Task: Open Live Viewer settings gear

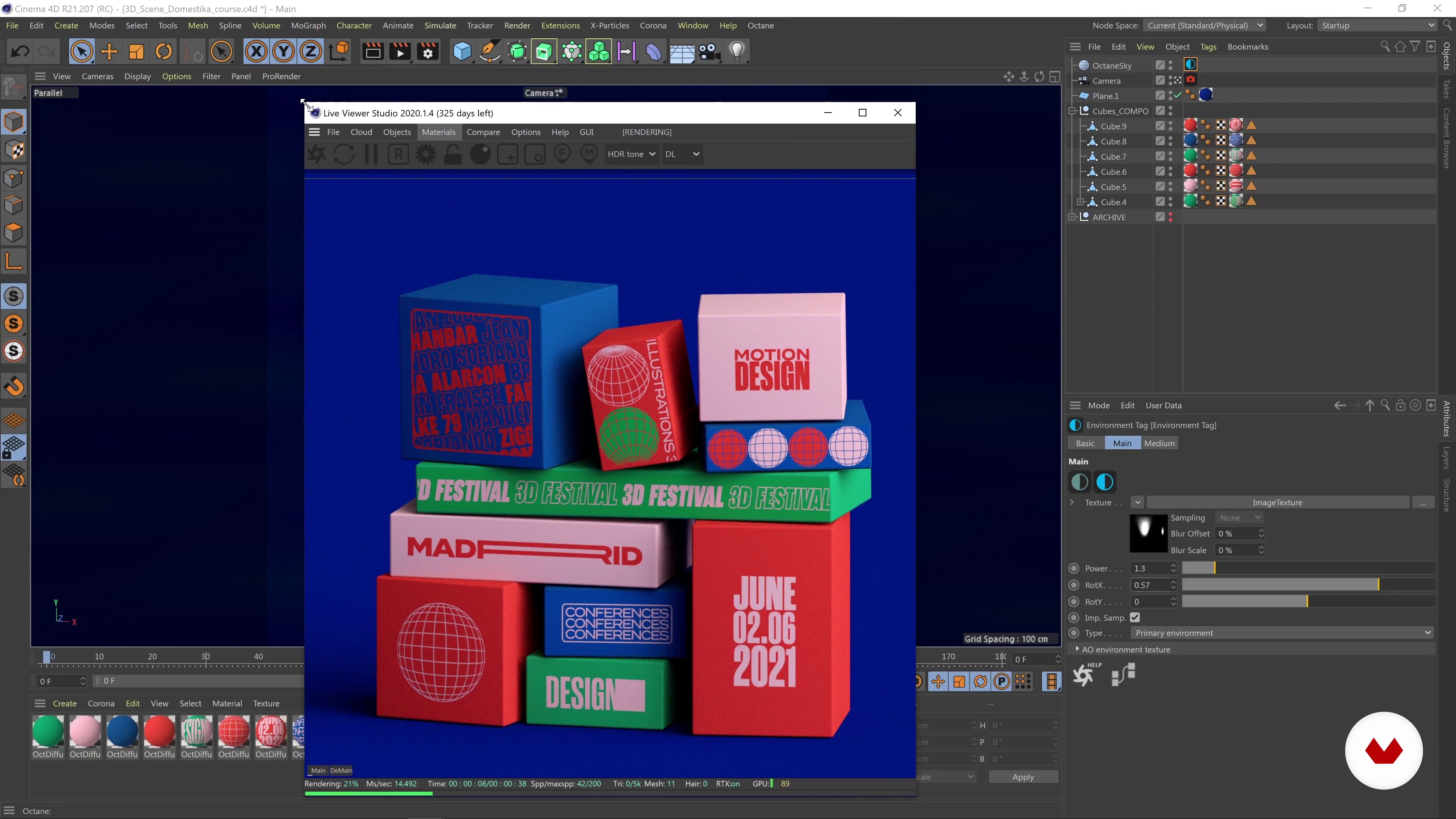Action: 425,154
